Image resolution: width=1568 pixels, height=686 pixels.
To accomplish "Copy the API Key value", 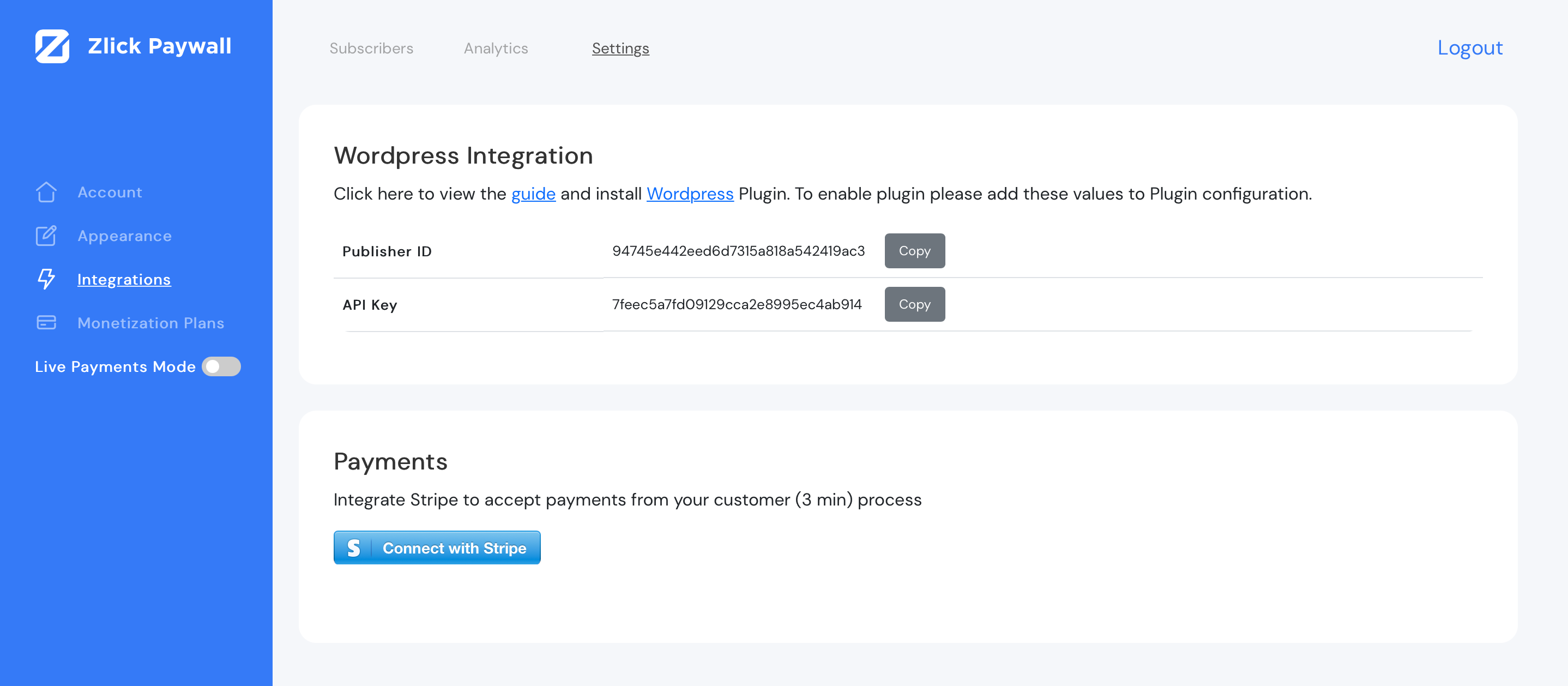I will (x=914, y=304).
